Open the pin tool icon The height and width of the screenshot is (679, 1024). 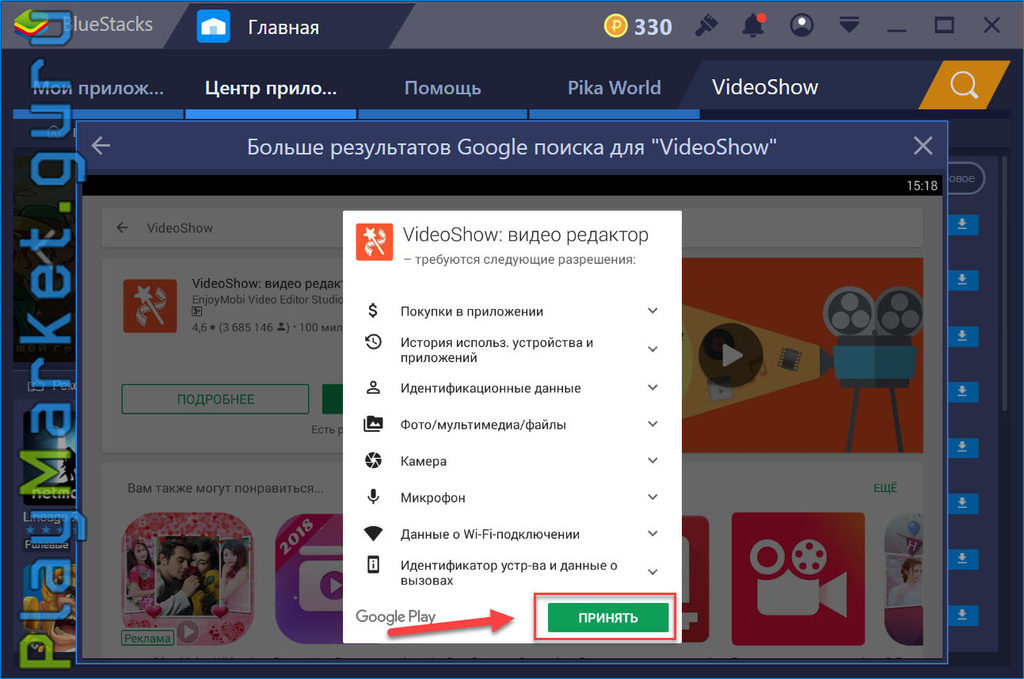[706, 26]
